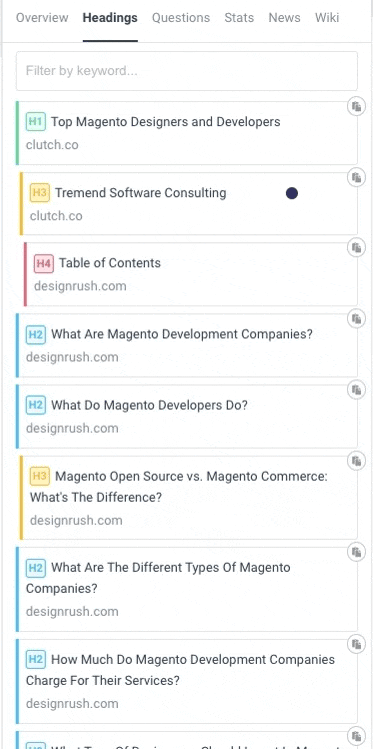This screenshot has width=373, height=749.
Task: Click the Filter by keyword field
Action: point(187,71)
